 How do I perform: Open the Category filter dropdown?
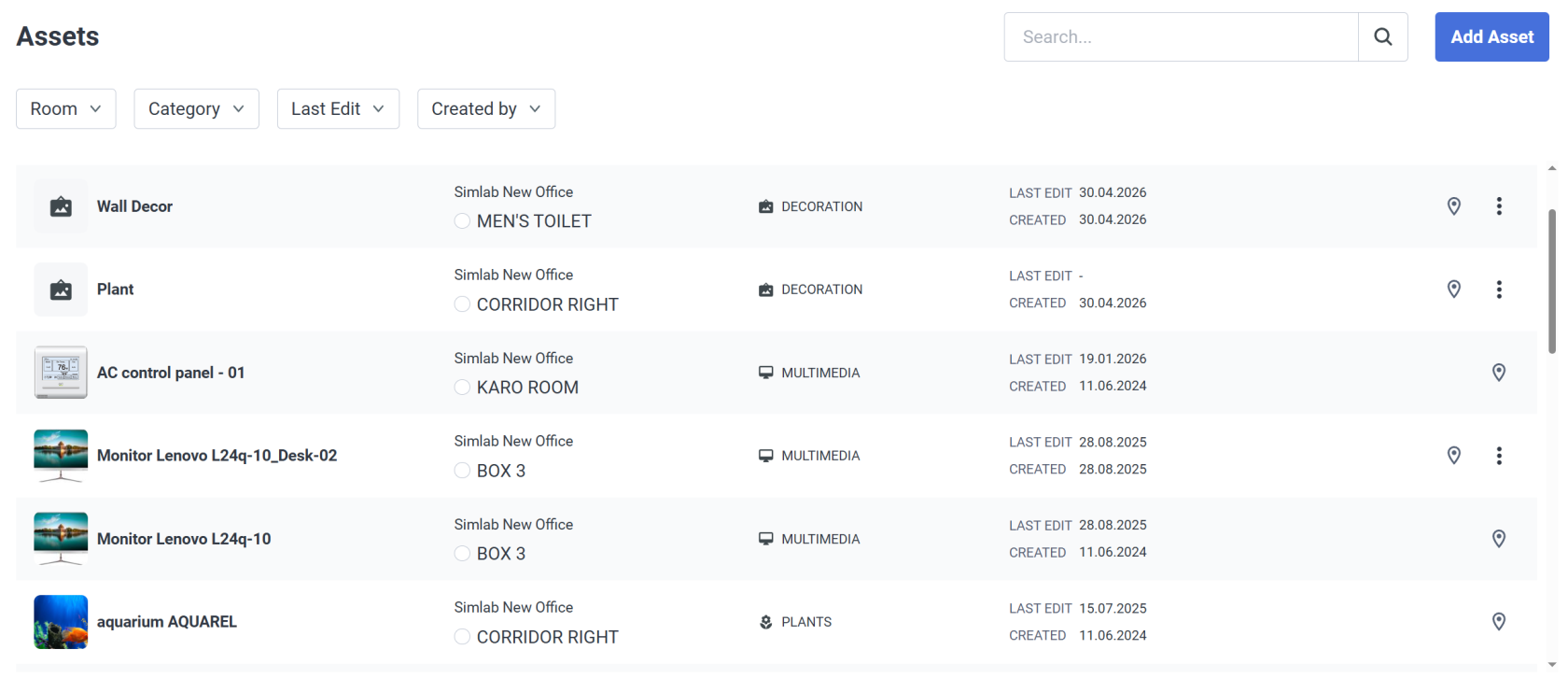coord(196,109)
